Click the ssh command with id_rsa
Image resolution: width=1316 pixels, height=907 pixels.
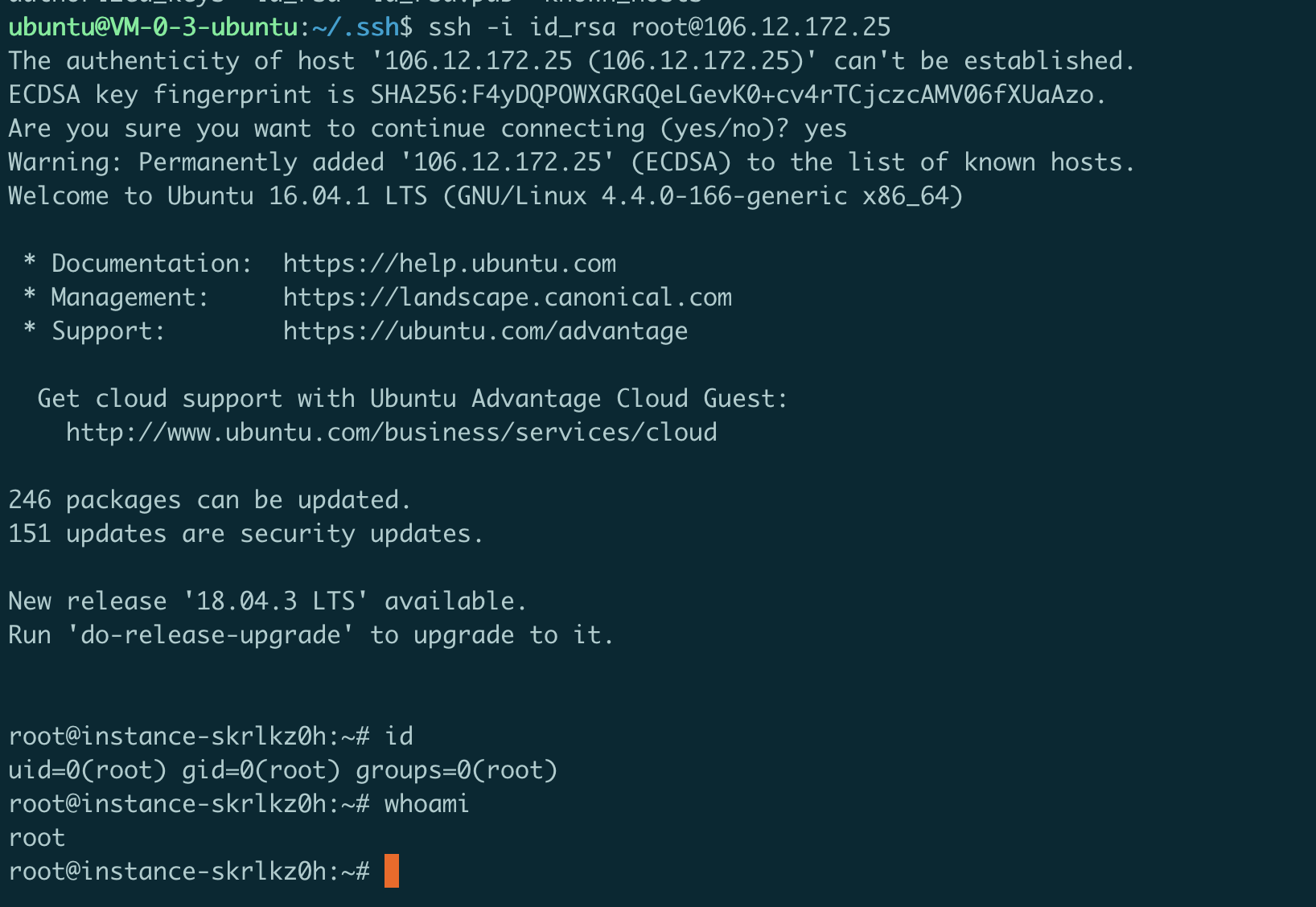(660, 27)
